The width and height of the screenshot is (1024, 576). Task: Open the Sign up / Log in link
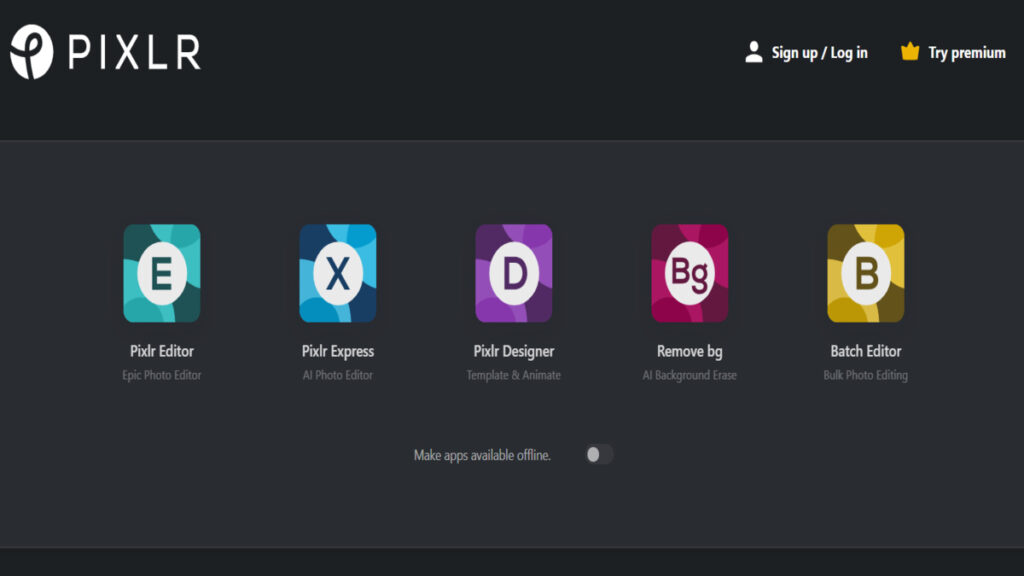[x=819, y=53]
